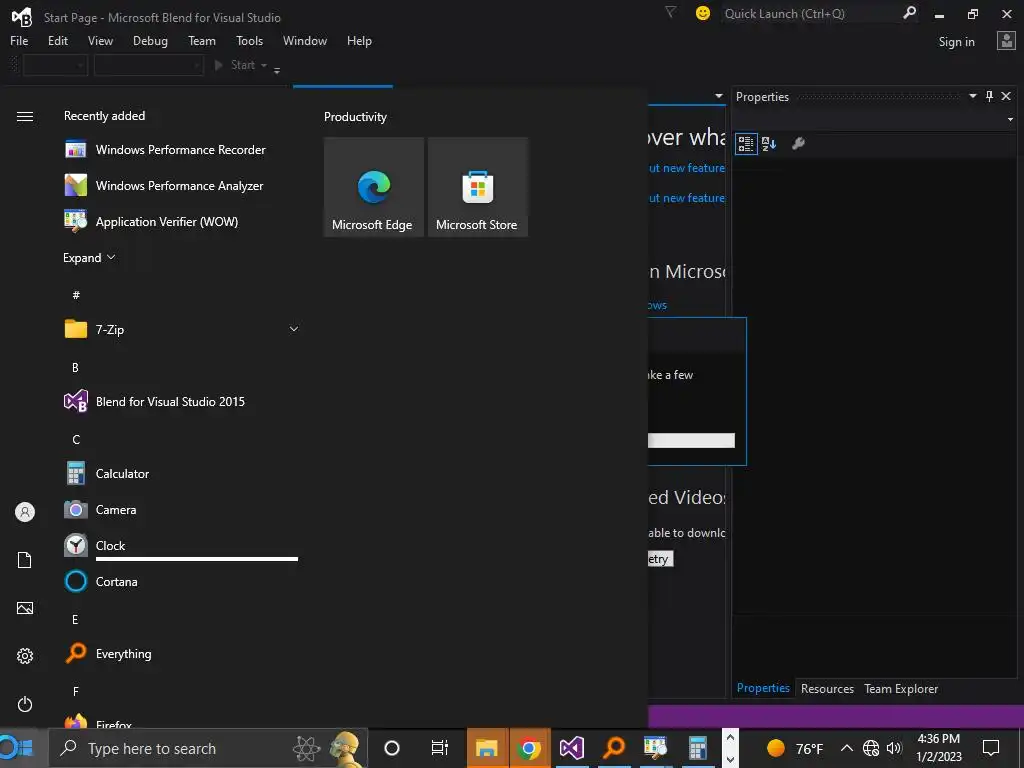
Task: Open Windows Performance Analyzer app
Action: (x=181, y=185)
